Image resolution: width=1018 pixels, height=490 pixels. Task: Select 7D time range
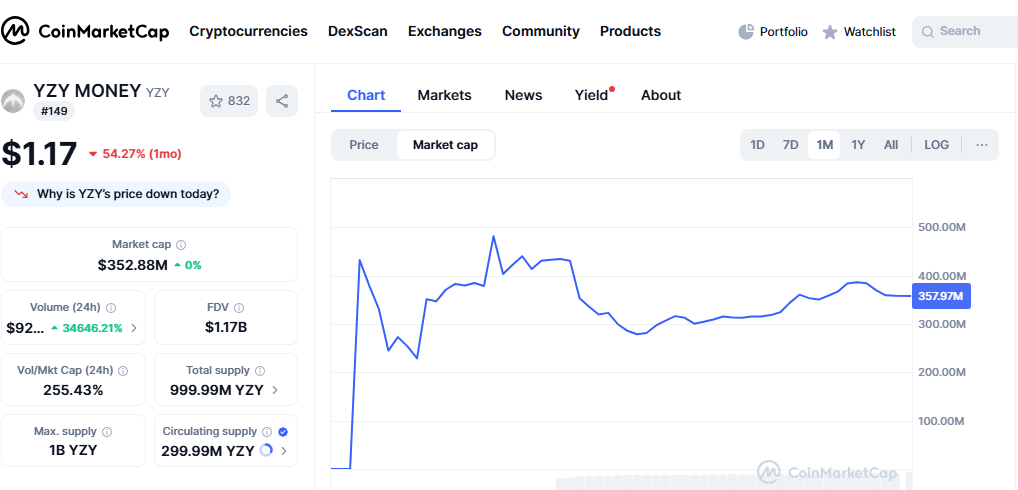pos(790,145)
